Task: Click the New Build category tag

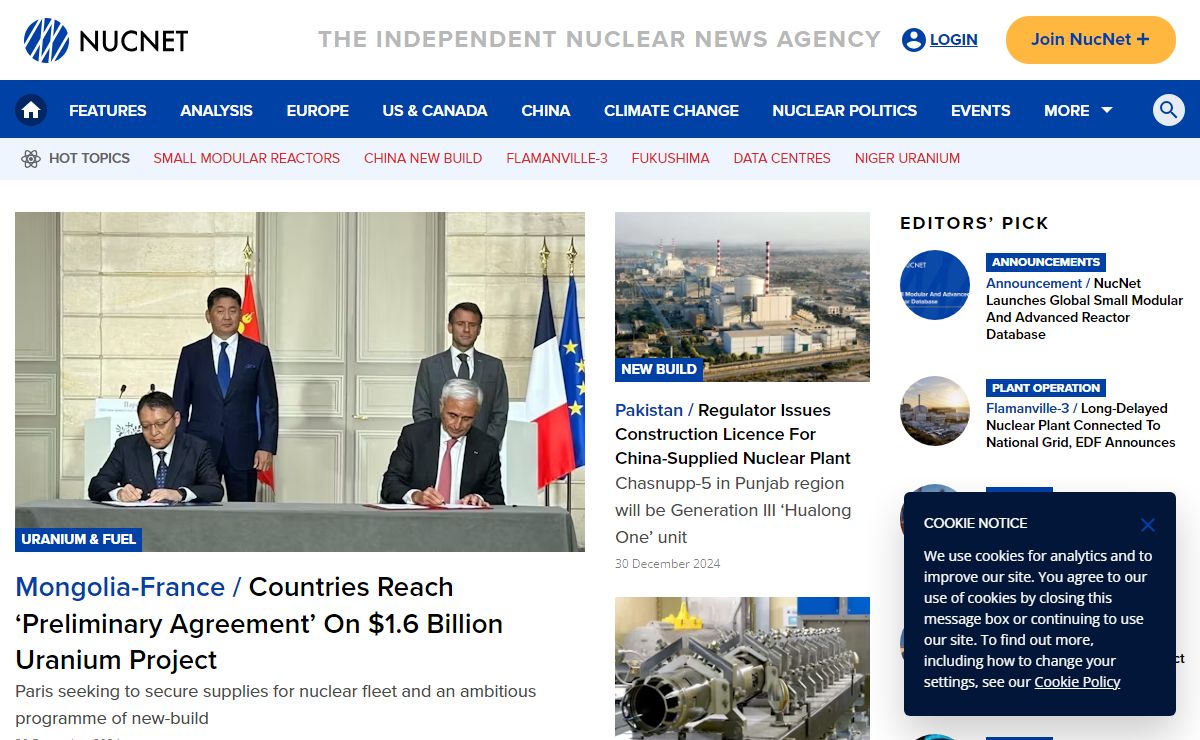Action: [659, 369]
